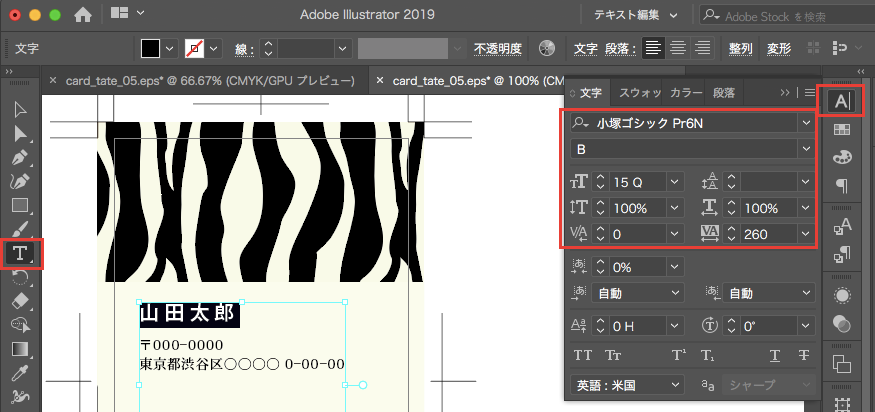Viewport: 875px width, 412px height.
Task: Toggle Strikethrough formatting
Action: pyautogui.click(x=804, y=355)
